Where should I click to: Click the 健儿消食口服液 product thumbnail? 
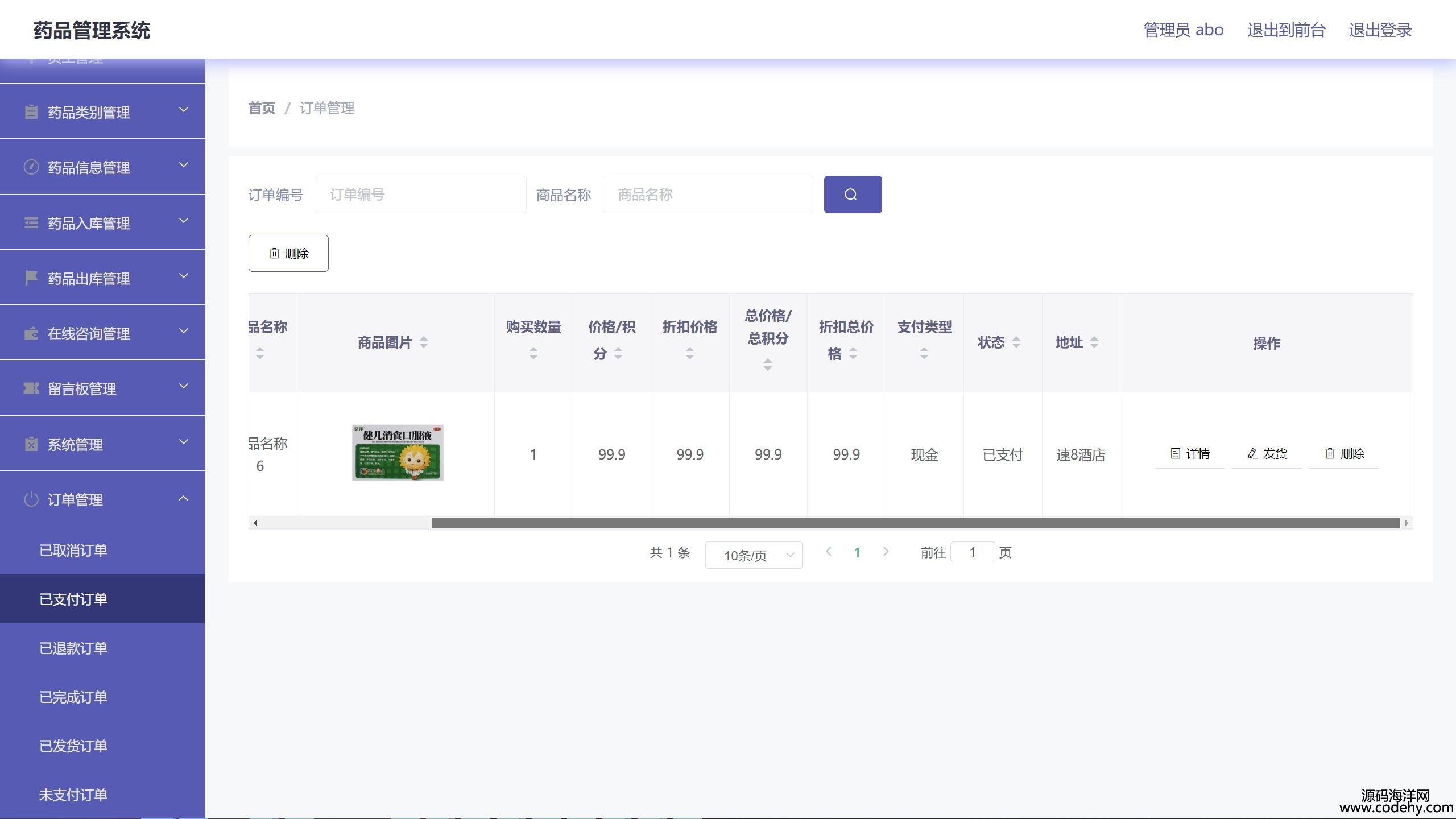tap(398, 453)
